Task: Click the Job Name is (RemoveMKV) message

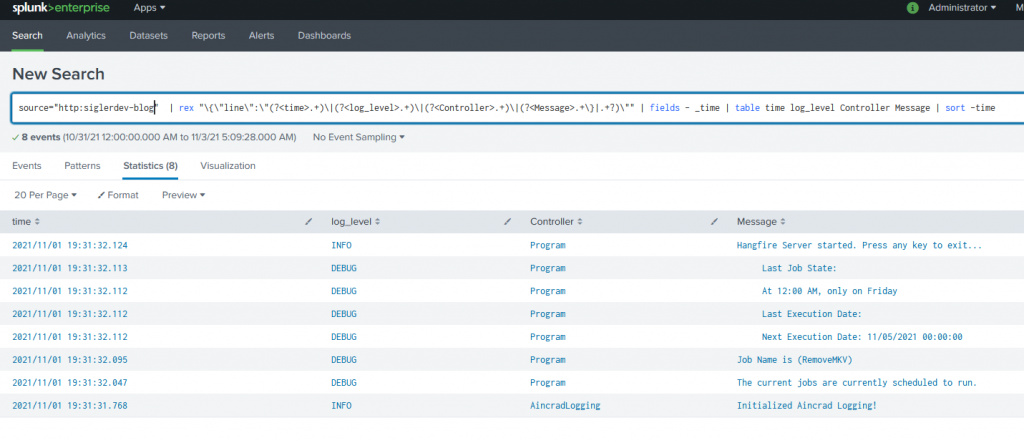Action: coord(795,359)
